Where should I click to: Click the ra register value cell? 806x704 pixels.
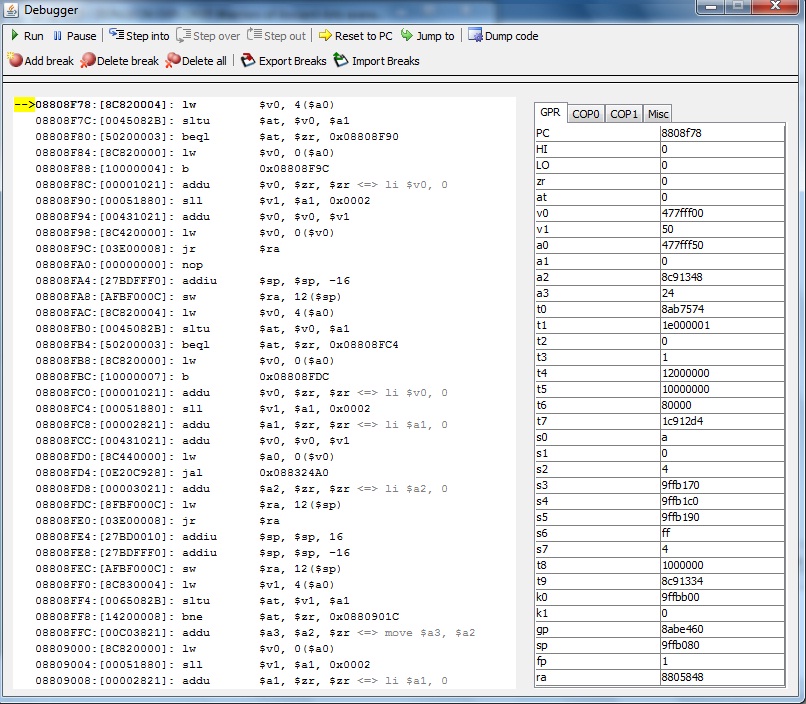click(721, 678)
